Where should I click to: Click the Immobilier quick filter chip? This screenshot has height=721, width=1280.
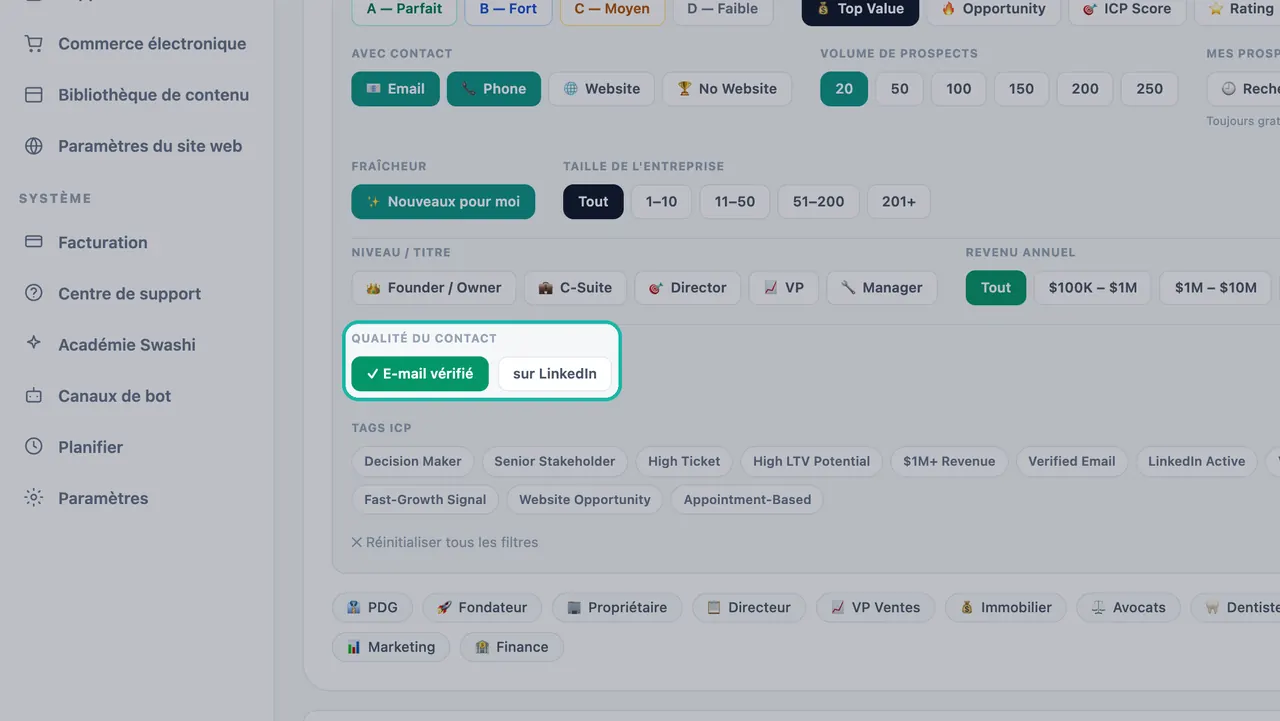pyautogui.click(x=1005, y=608)
